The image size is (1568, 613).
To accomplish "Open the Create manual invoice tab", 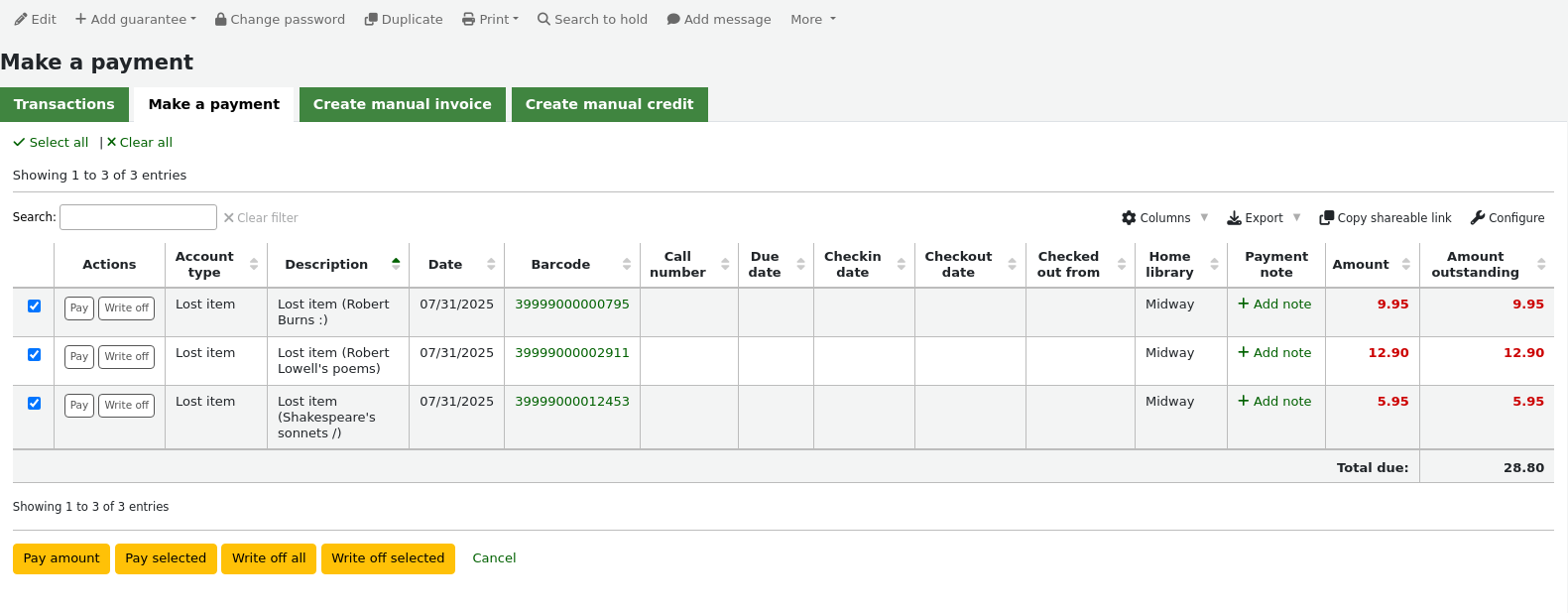I will [403, 104].
